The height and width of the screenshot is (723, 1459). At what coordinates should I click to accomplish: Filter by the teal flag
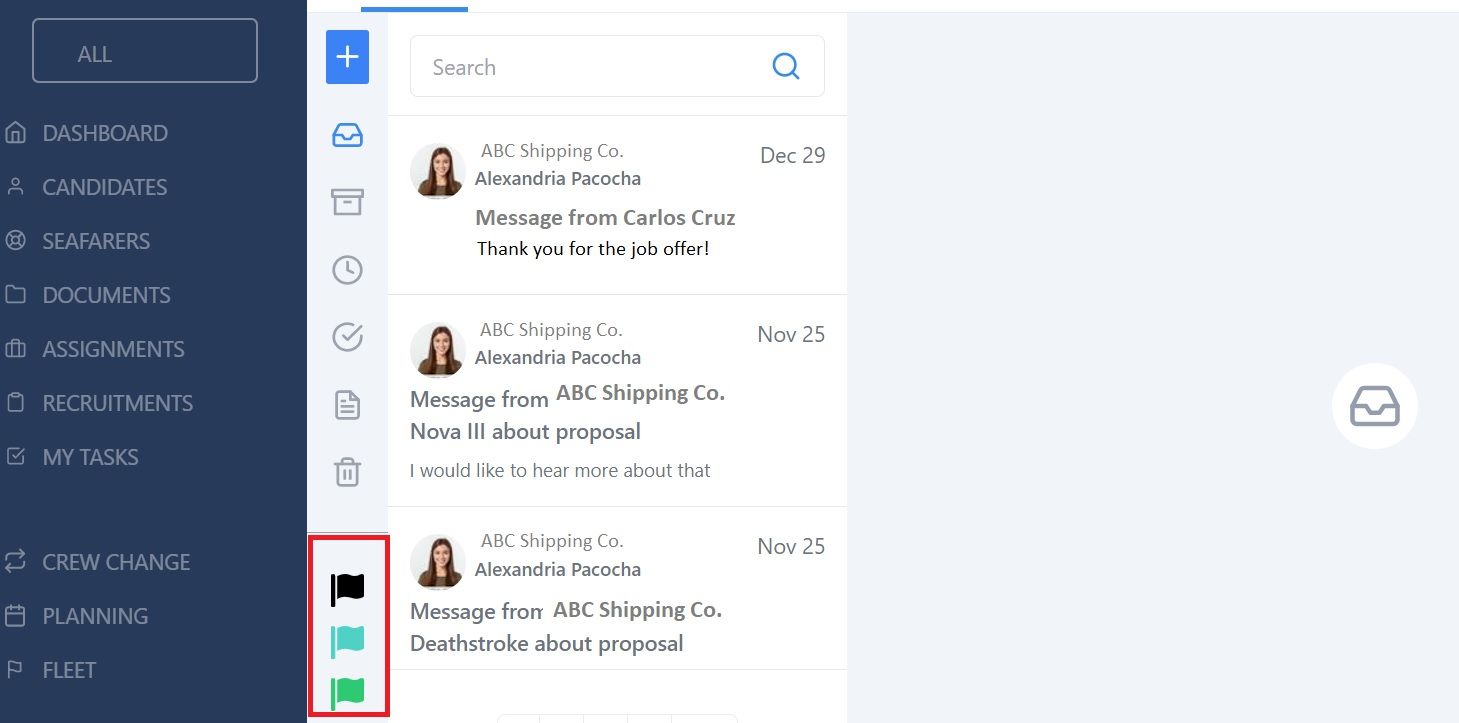click(x=348, y=641)
